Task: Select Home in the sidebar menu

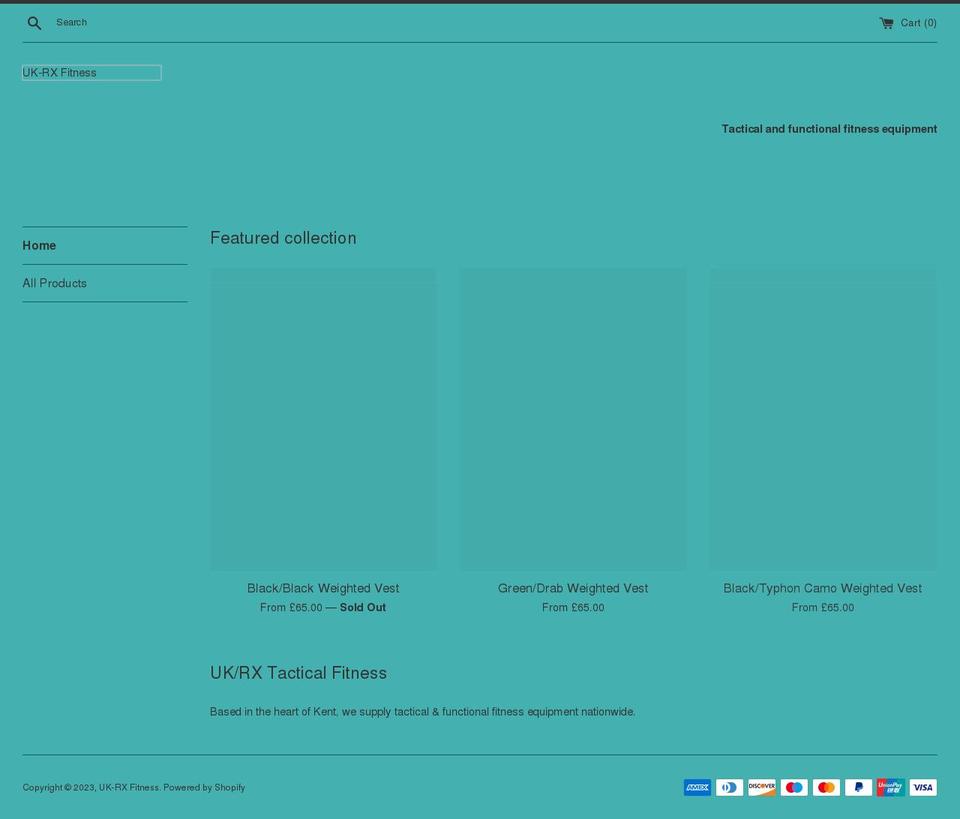Action: [39, 245]
